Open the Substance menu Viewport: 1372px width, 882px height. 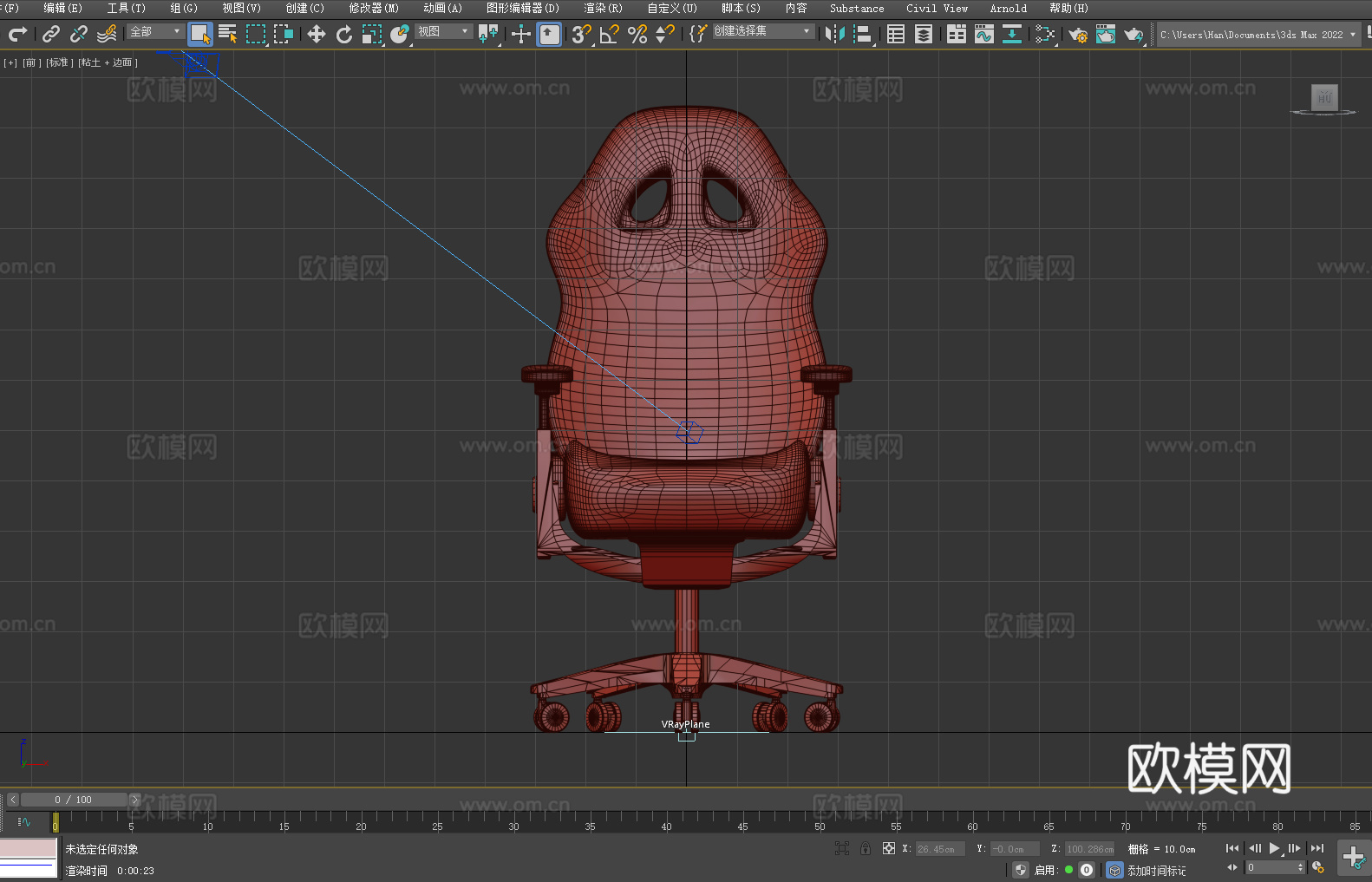click(857, 8)
